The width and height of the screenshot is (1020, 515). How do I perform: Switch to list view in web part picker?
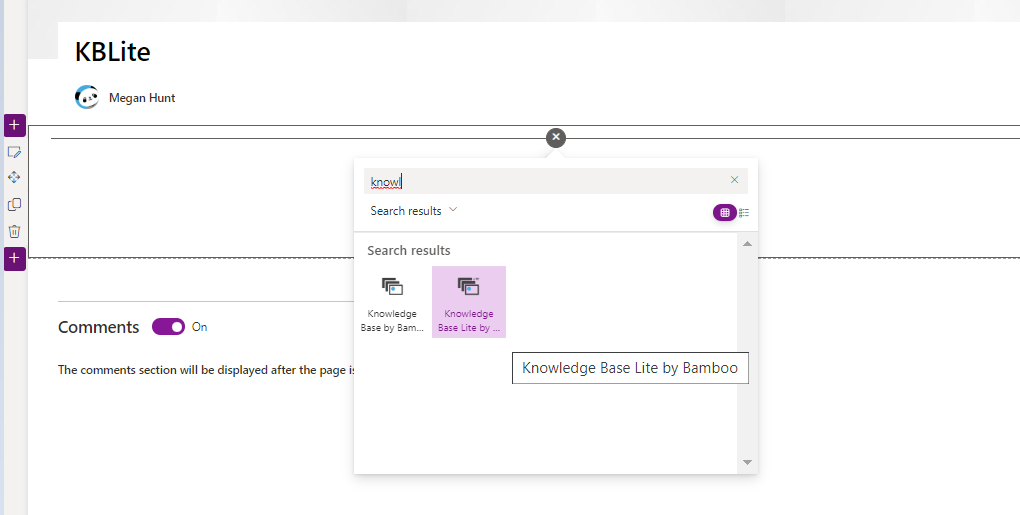coord(744,212)
